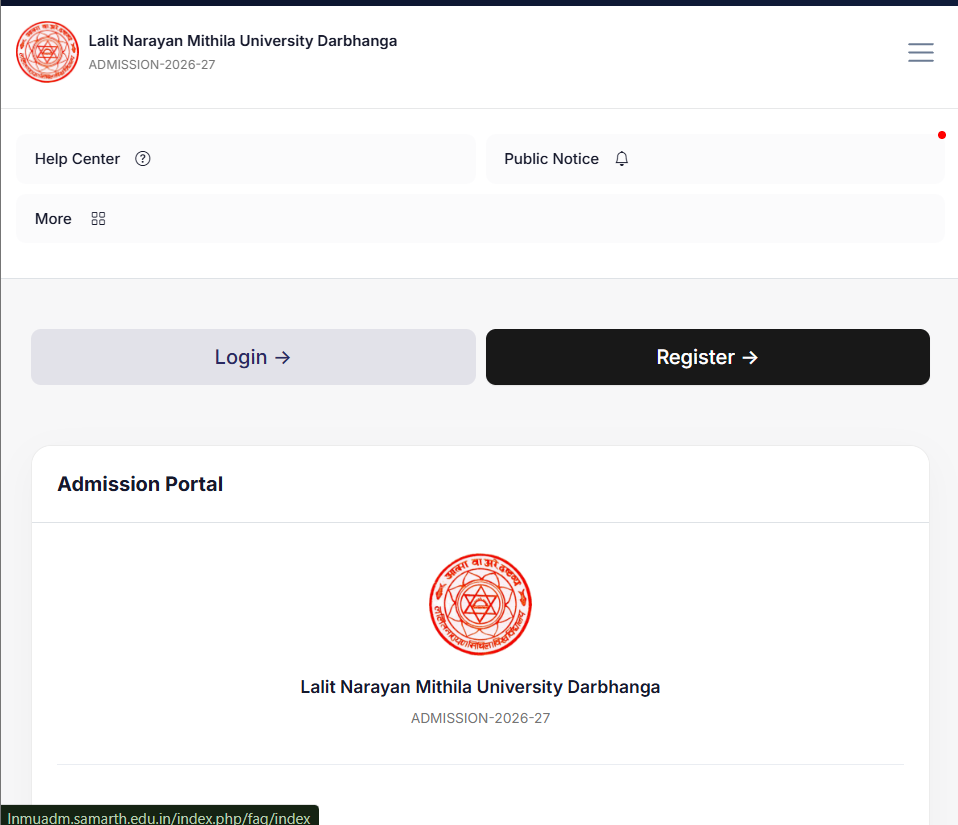Click the university name below the emblem

click(480, 687)
